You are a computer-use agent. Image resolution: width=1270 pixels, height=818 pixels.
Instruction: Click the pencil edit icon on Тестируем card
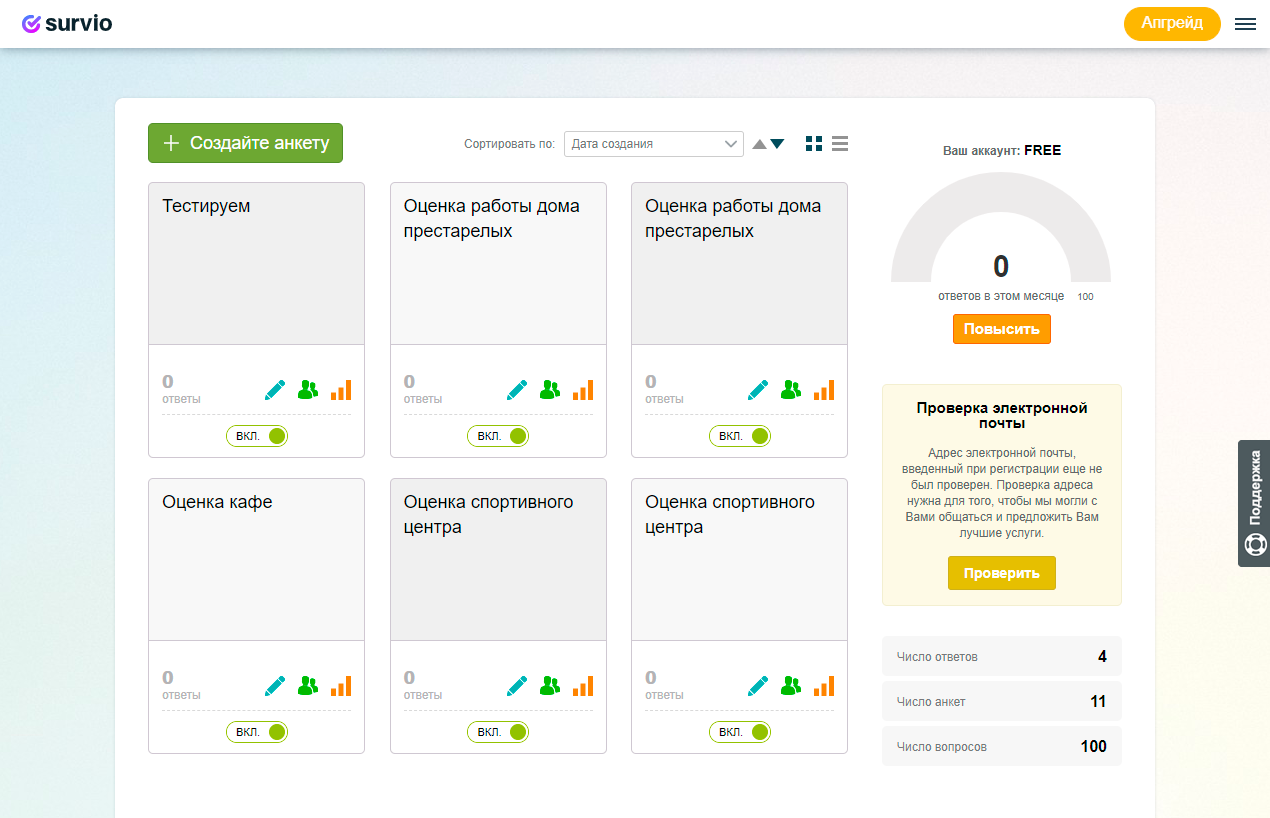point(275,390)
